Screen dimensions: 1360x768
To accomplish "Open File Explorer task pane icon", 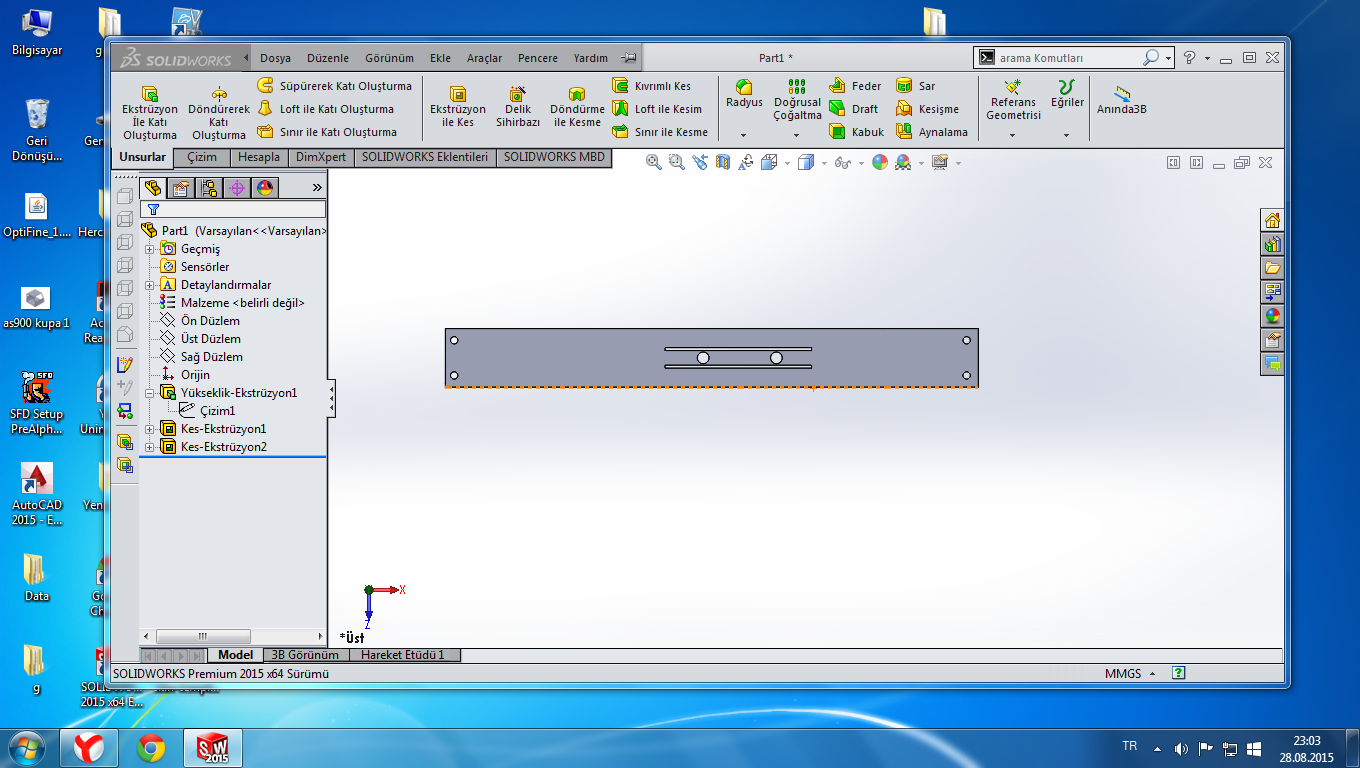I will 1272,268.
